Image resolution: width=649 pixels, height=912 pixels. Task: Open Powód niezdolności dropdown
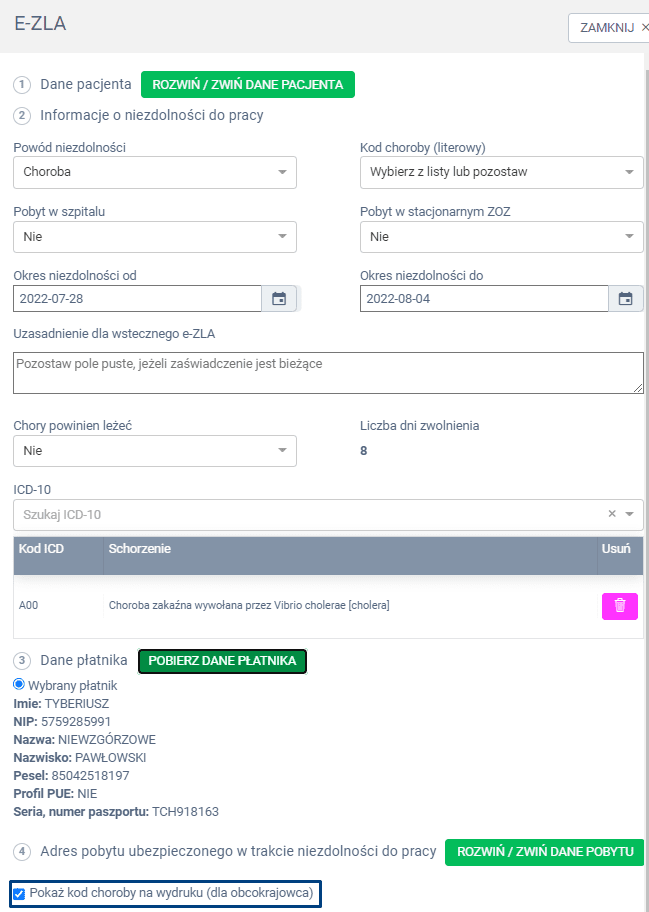click(155, 172)
